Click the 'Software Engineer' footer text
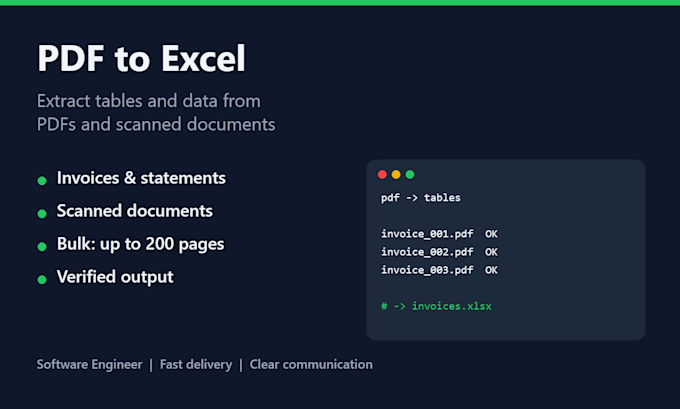680x409 pixels. click(89, 364)
